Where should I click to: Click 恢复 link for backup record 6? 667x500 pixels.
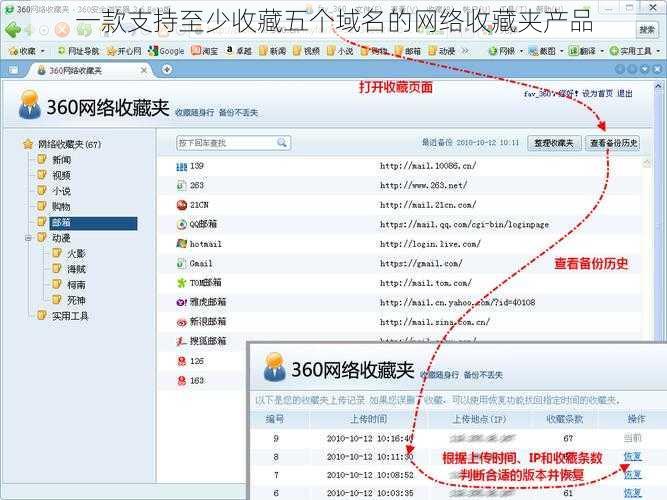click(x=632, y=493)
